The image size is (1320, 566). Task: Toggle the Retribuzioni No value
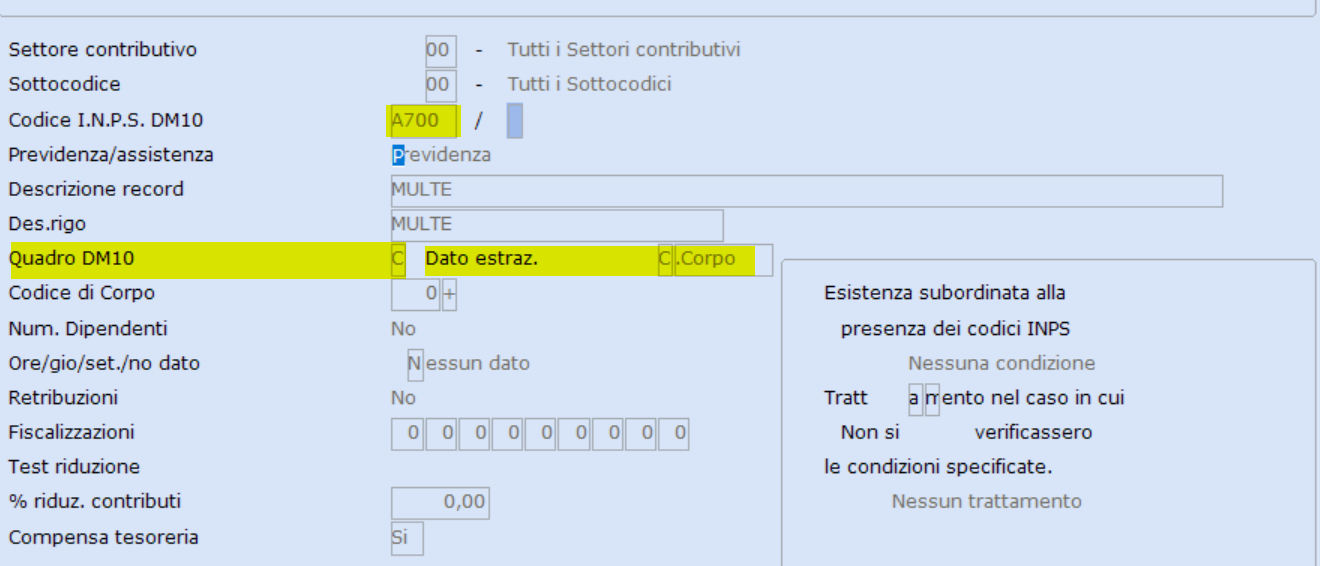[x=403, y=398]
